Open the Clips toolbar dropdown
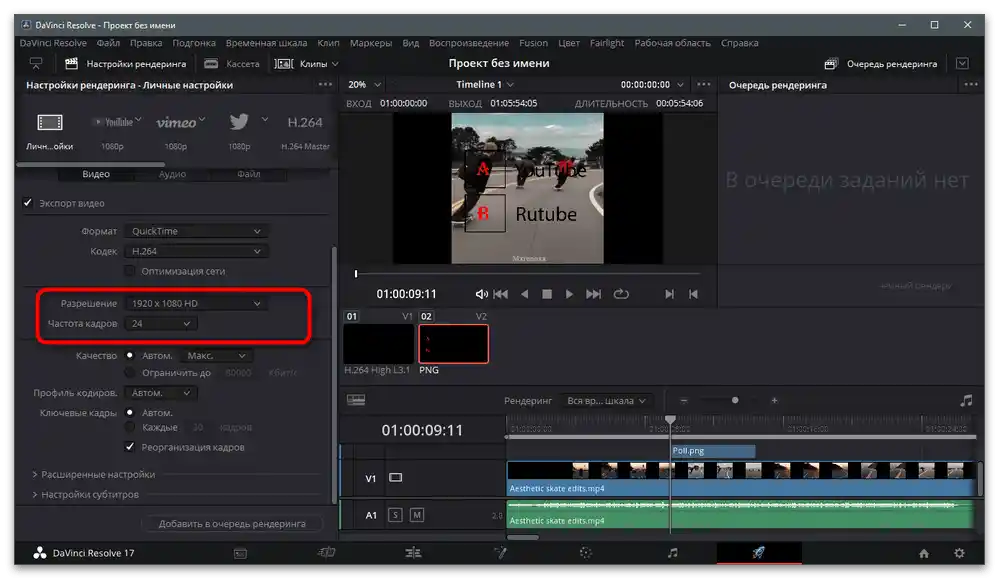Screen dimensions: 999x579 click(x=306, y=64)
